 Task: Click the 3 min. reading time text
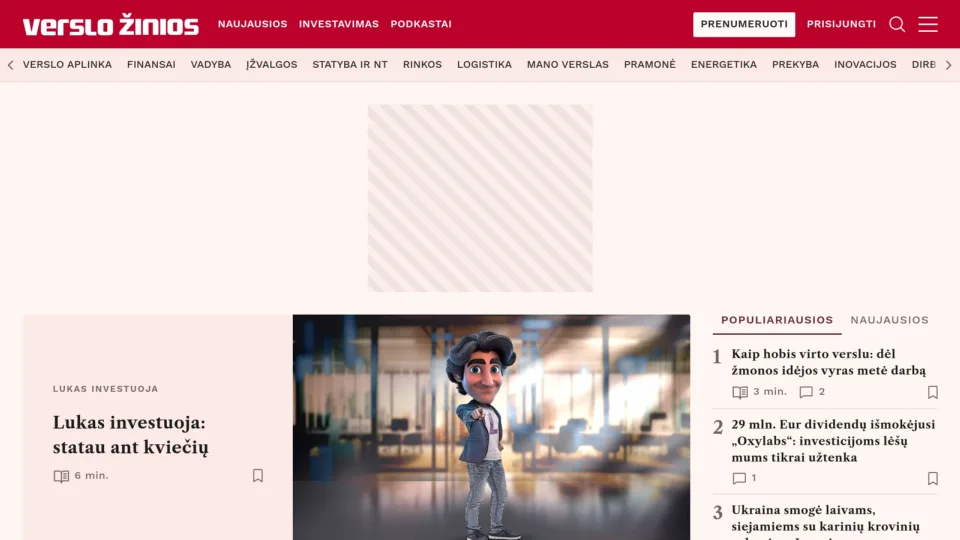770,392
